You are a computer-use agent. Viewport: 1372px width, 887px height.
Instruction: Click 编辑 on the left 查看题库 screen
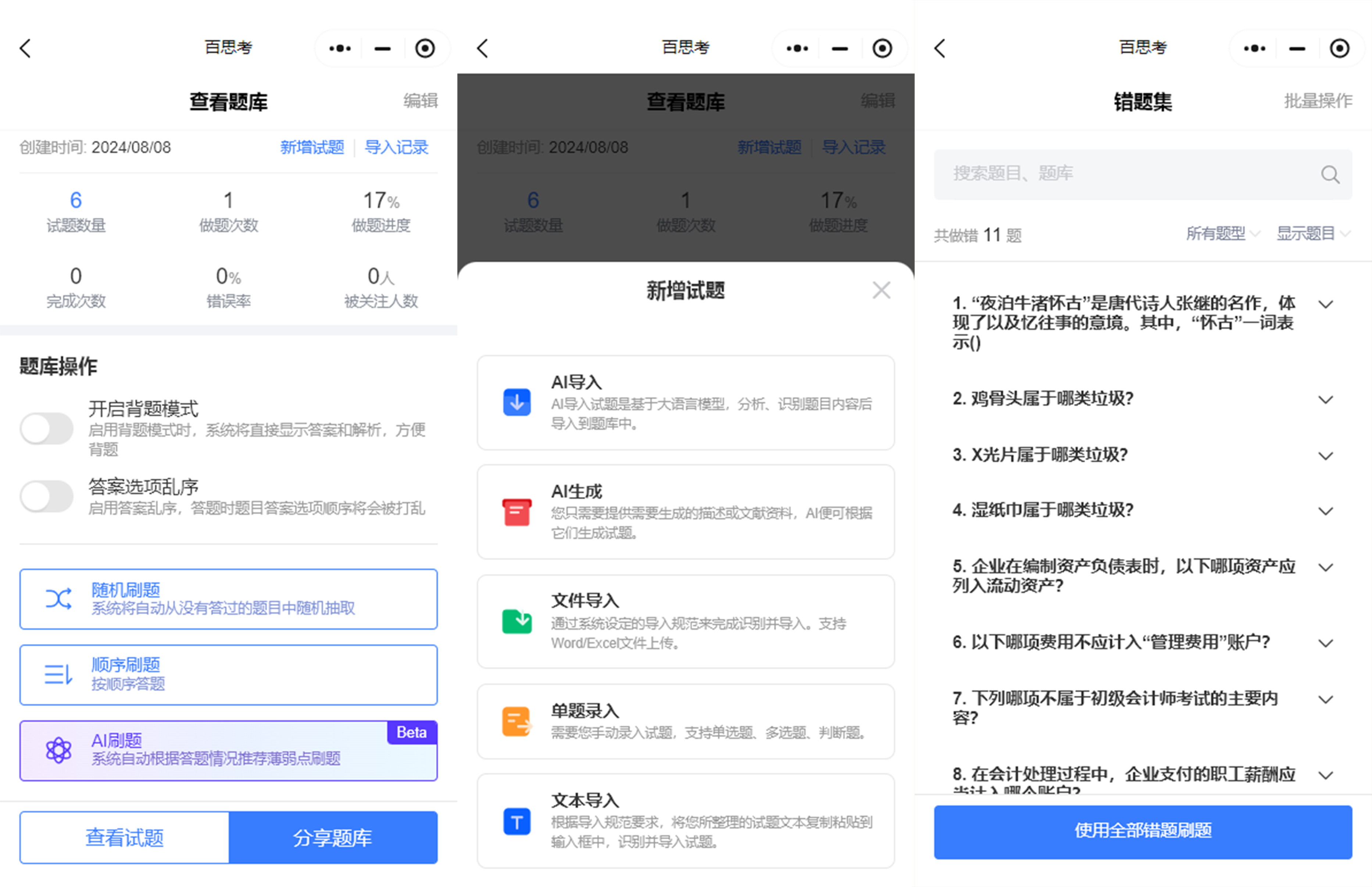421,101
